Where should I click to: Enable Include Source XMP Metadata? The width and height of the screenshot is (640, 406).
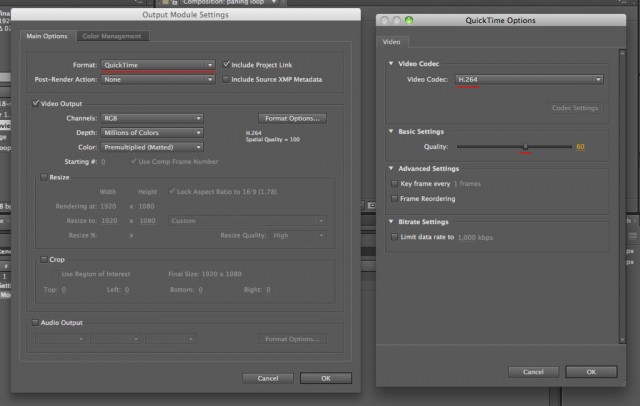click(227, 78)
